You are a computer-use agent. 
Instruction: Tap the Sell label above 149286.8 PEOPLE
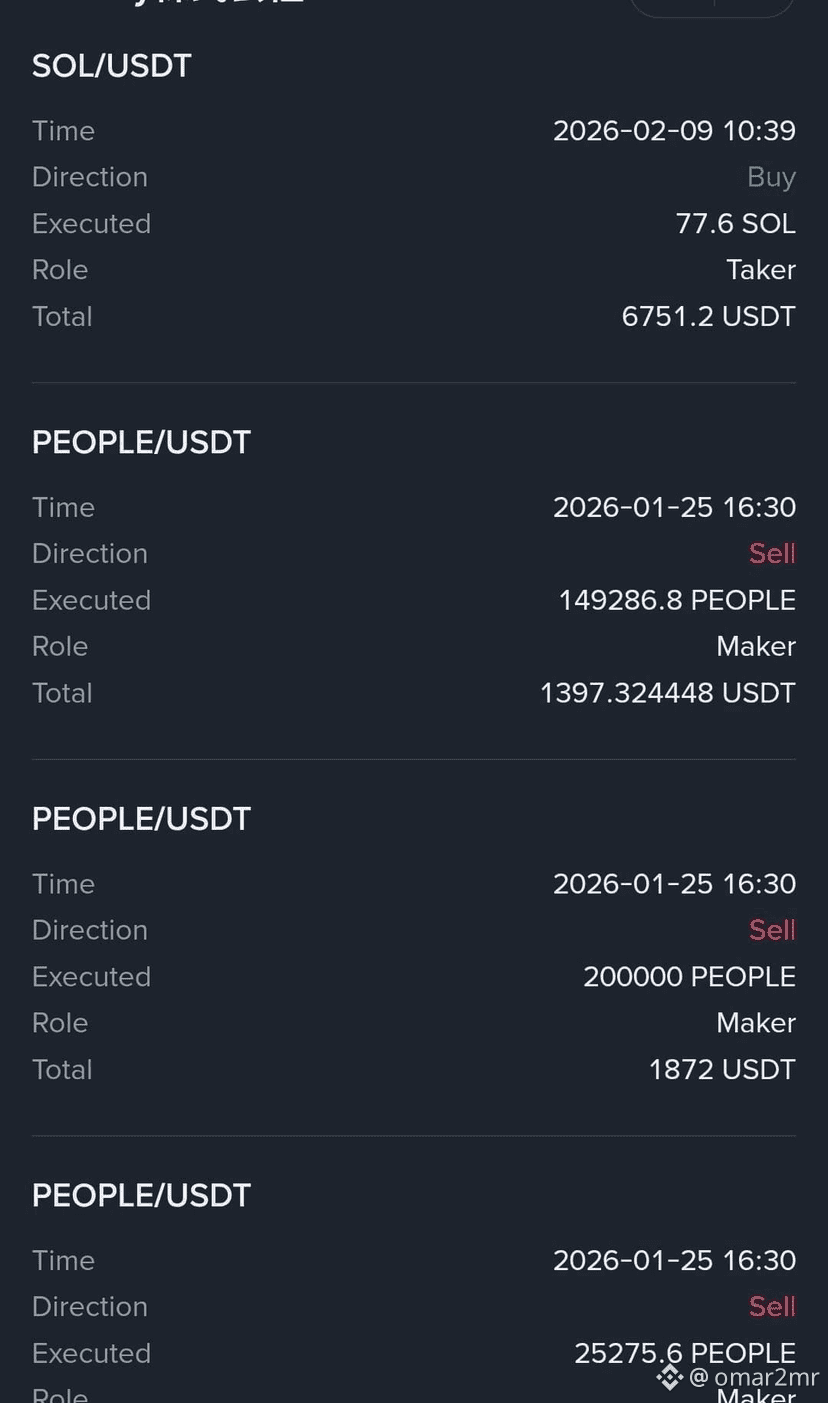tap(772, 553)
